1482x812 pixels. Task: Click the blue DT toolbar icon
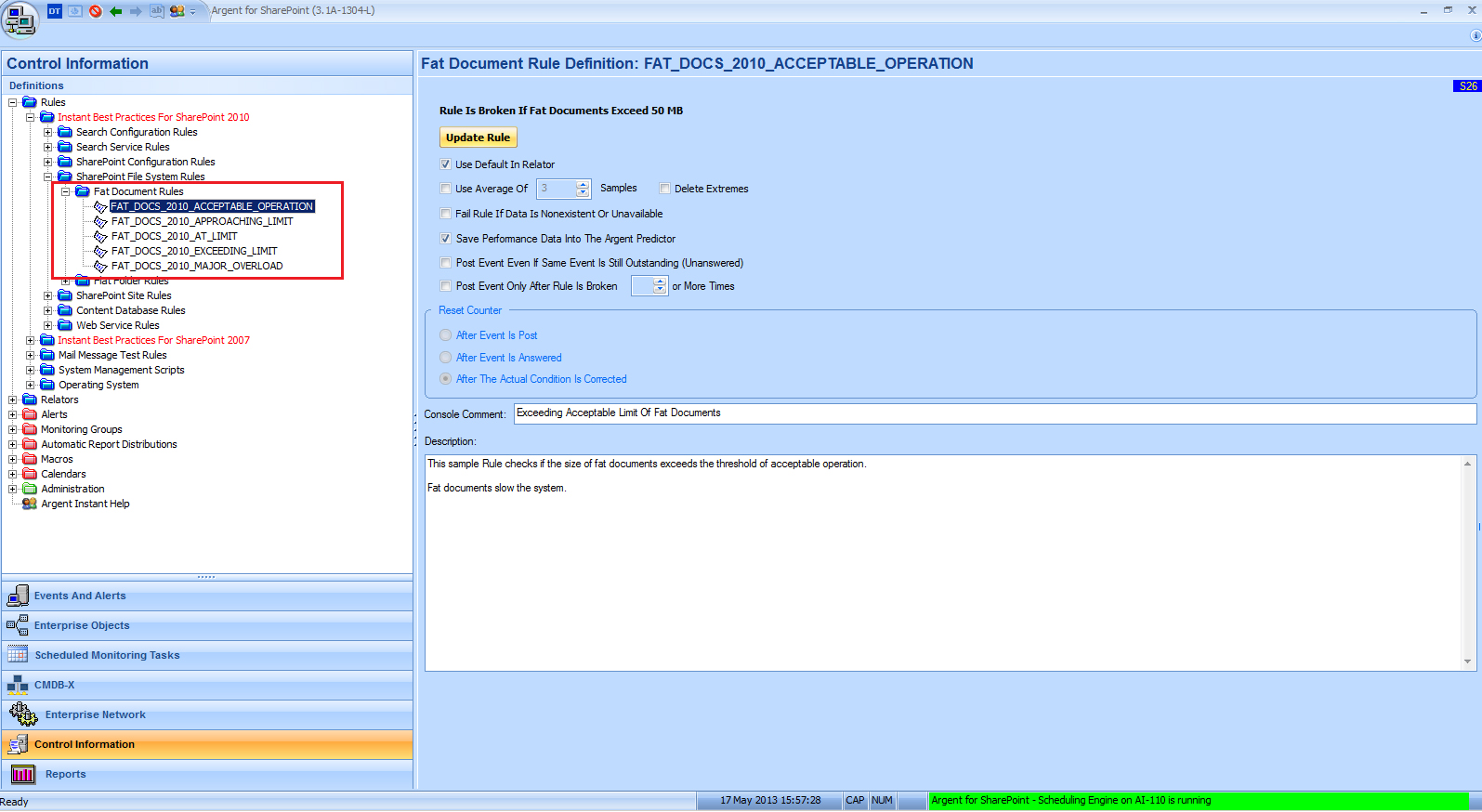pos(55,11)
